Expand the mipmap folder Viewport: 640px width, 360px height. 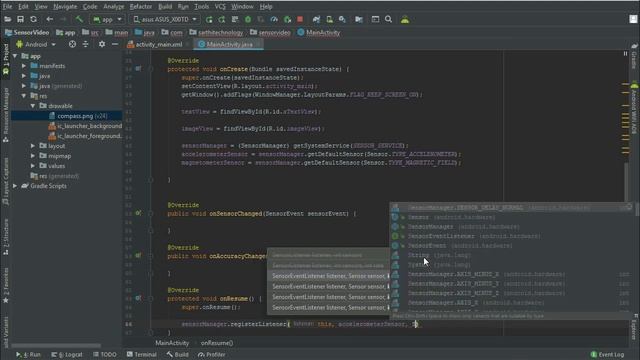click(33, 156)
